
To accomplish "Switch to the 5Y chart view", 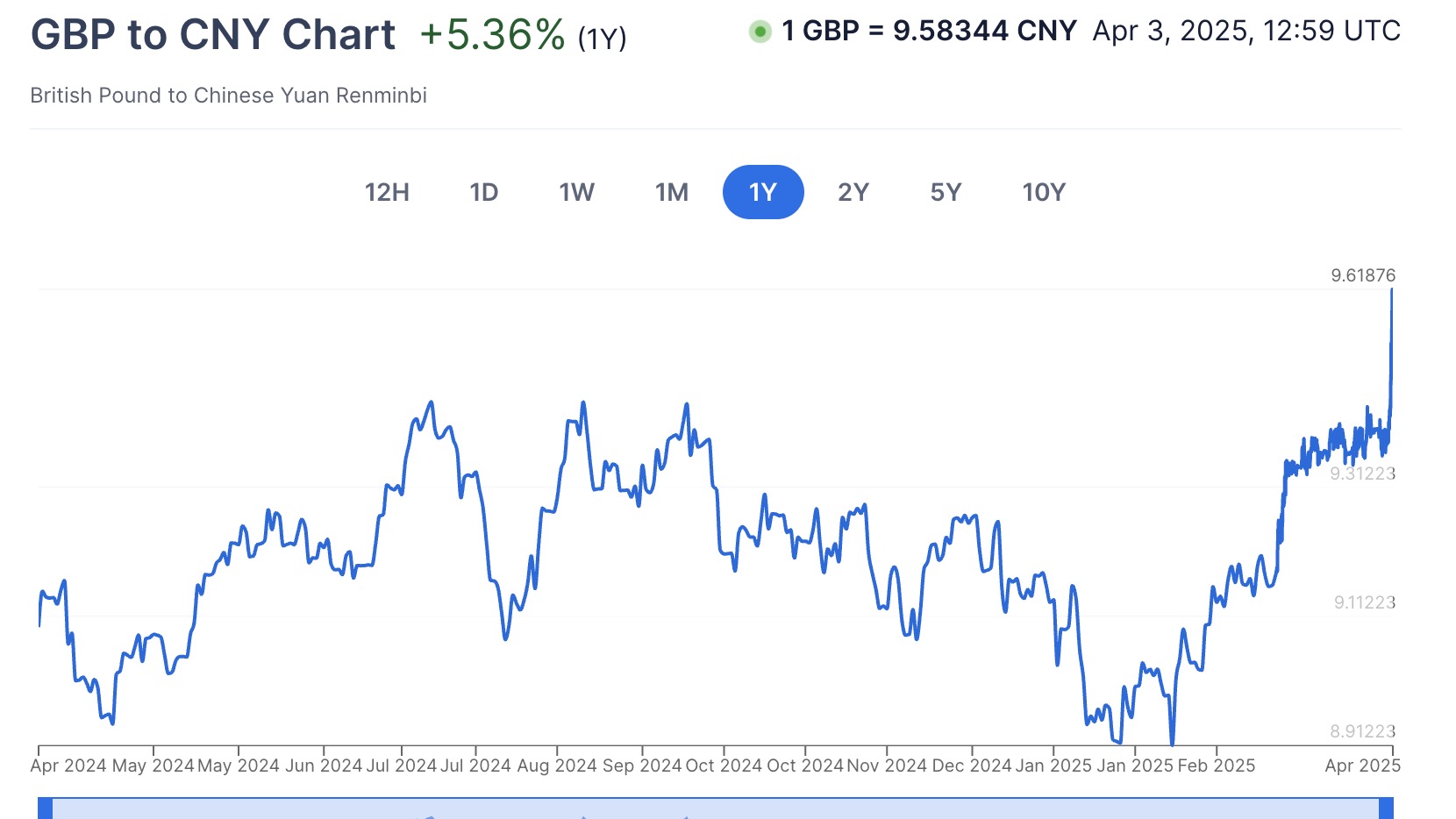I will tap(946, 191).
